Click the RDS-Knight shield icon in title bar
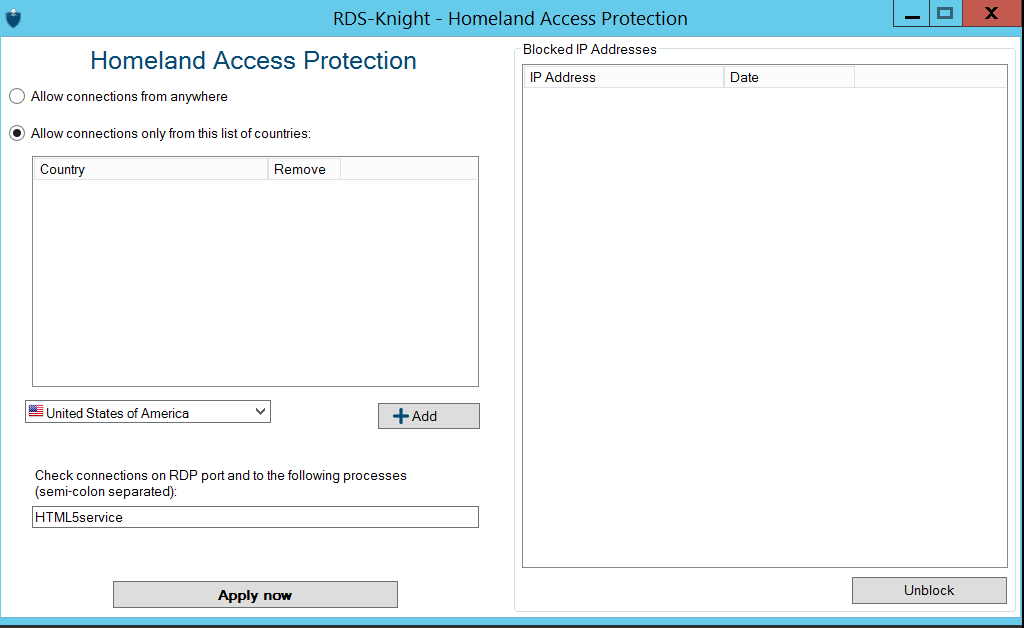Image resolution: width=1024 pixels, height=628 pixels. pos(13,18)
